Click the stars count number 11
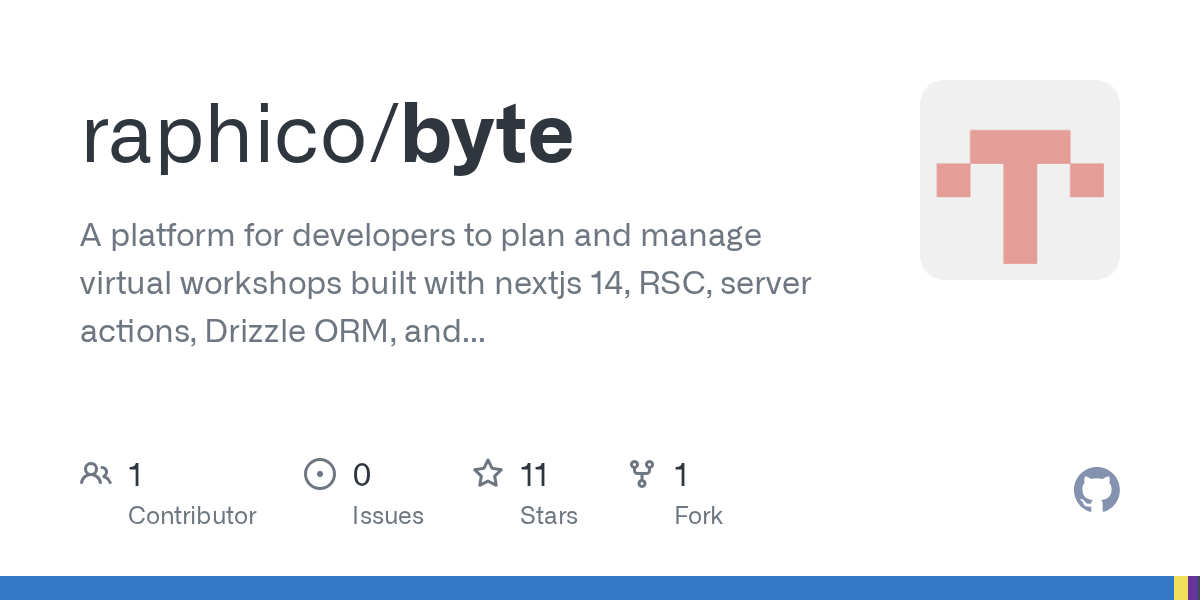The image size is (1200, 600). [534, 475]
